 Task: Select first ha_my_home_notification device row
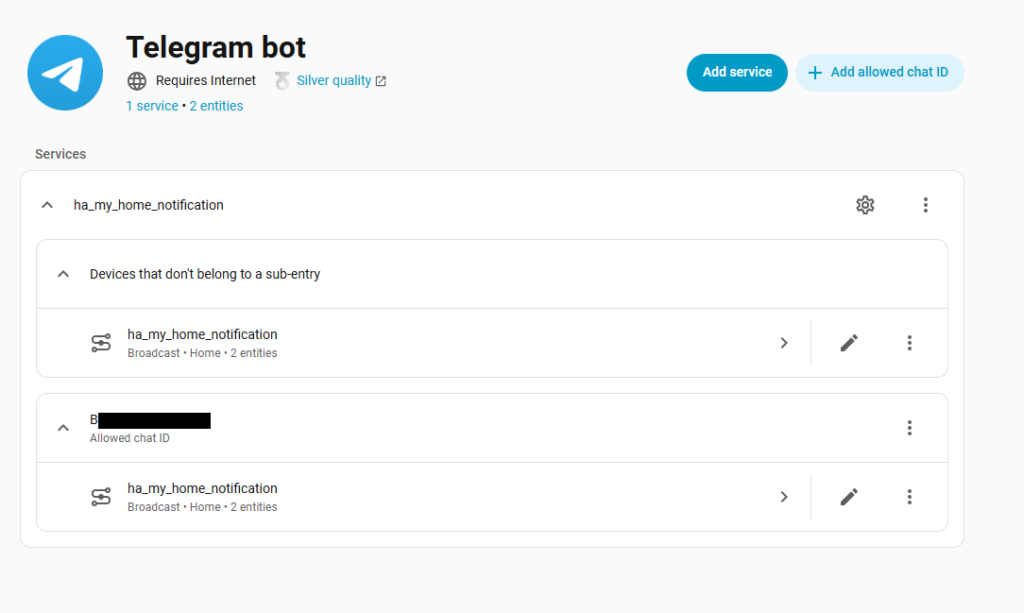tap(400, 343)
